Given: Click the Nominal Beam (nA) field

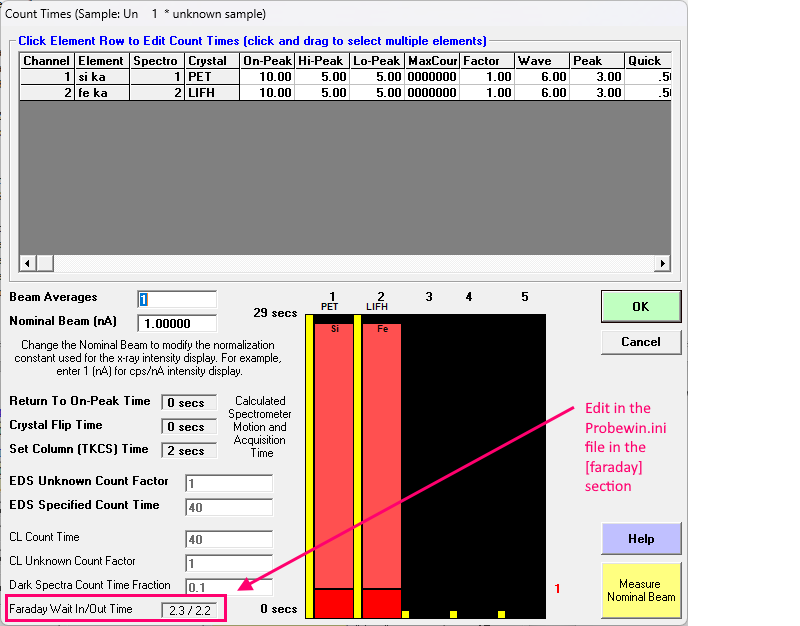Looking at the screenshot, I should [x=177, y=323].
